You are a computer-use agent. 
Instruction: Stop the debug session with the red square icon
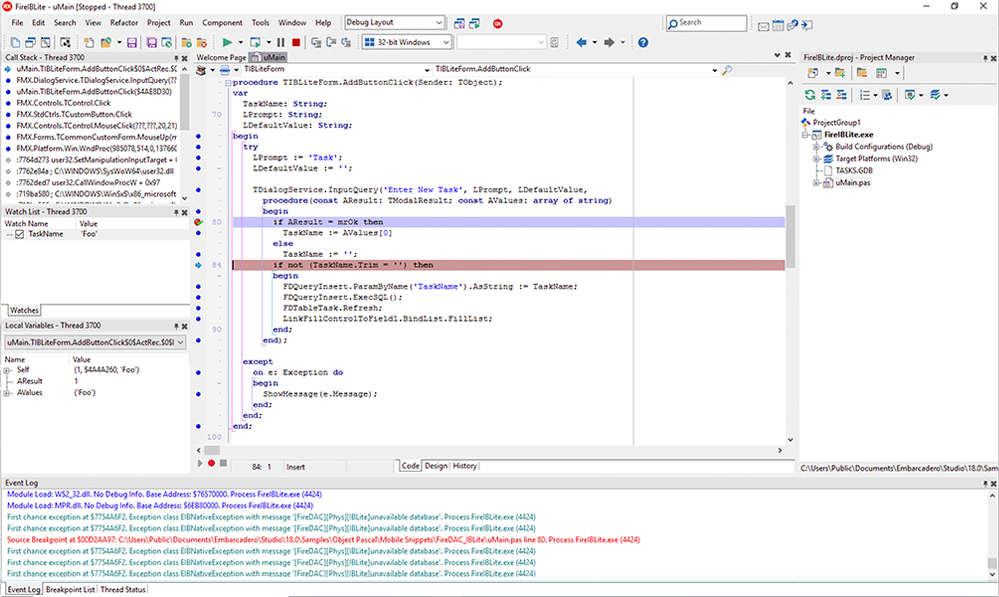point(296,42)
